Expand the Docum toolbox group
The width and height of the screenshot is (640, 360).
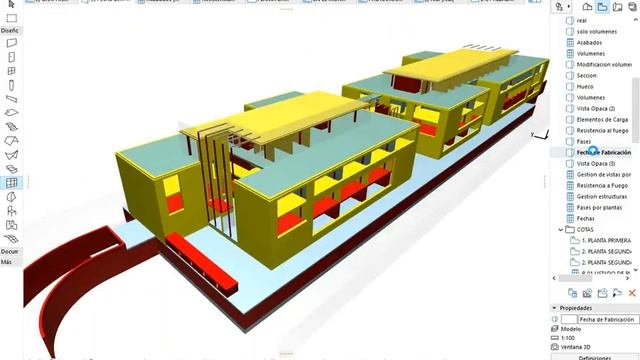point(10,251)
